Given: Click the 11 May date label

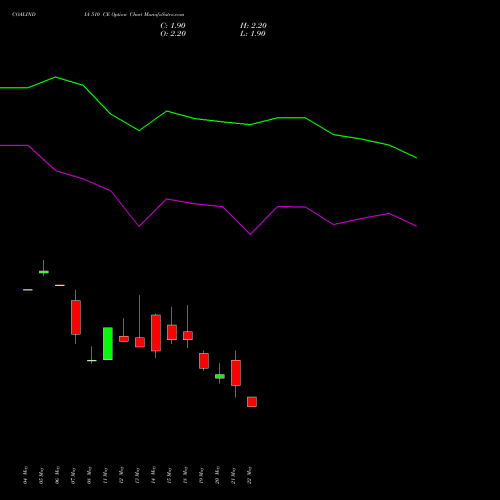Looking at the screenshot, I should (x=106, y=475).
